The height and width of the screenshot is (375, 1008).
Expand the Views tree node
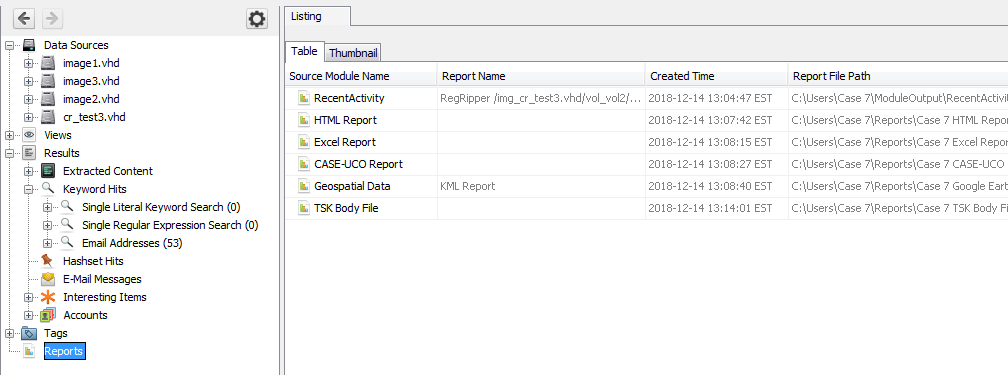[9, 135]
